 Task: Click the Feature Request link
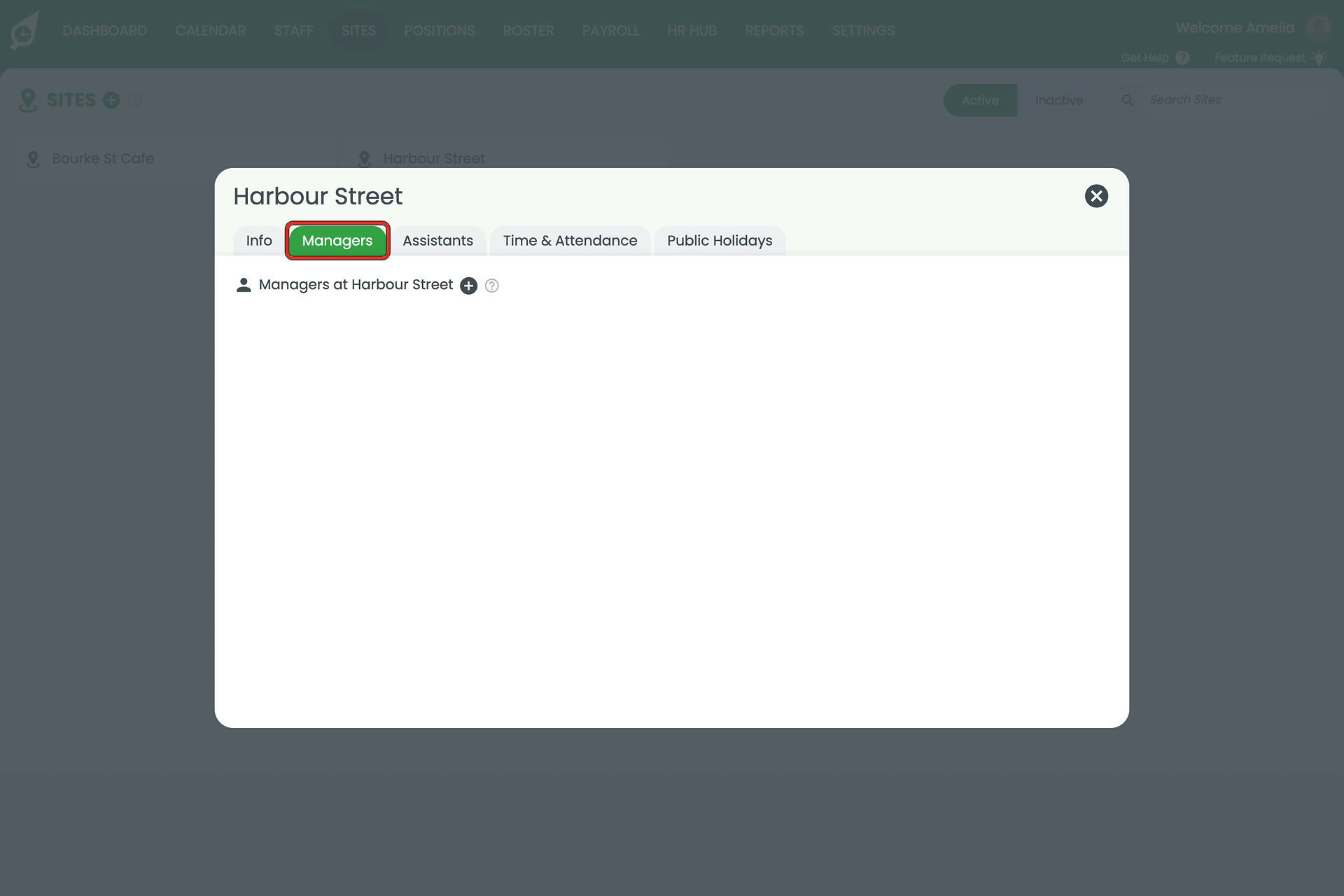(x=1260, y=58)
